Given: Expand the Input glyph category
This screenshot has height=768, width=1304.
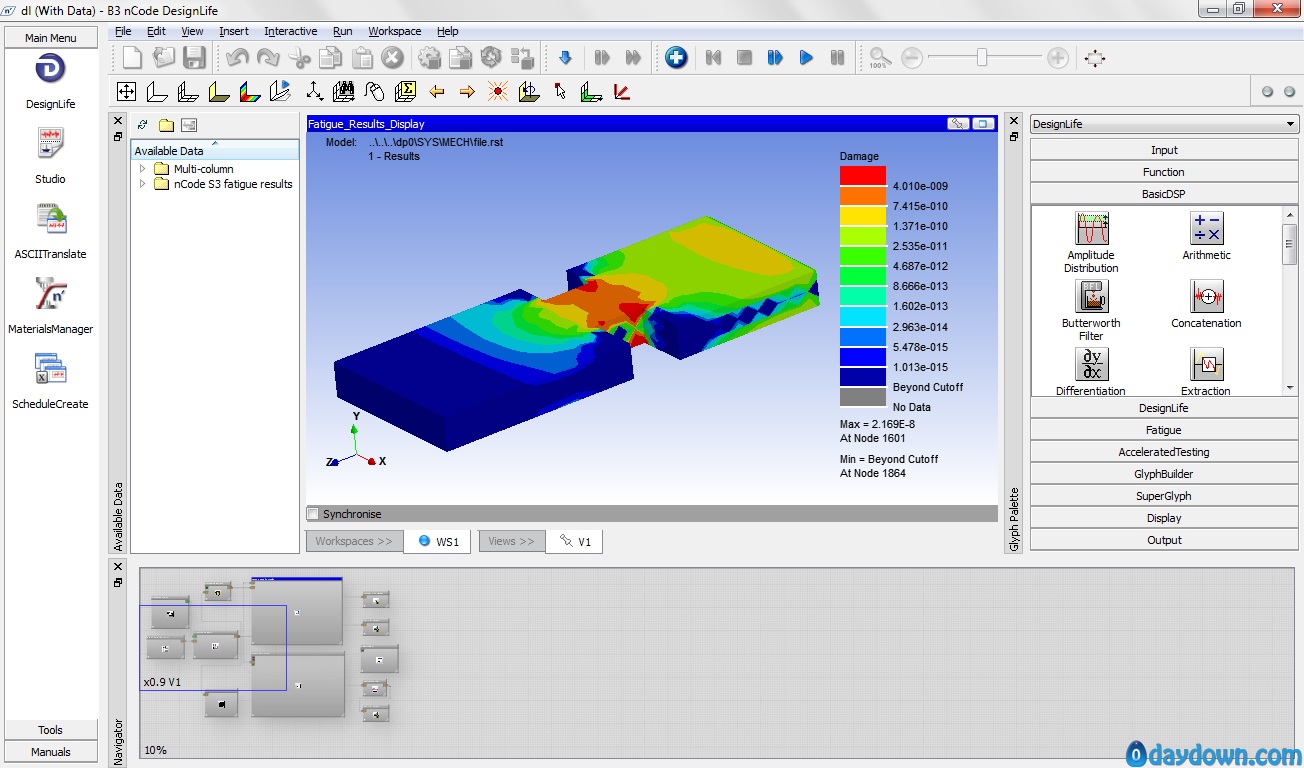Looking at the screenshot, I should [x=1164, y=150].
